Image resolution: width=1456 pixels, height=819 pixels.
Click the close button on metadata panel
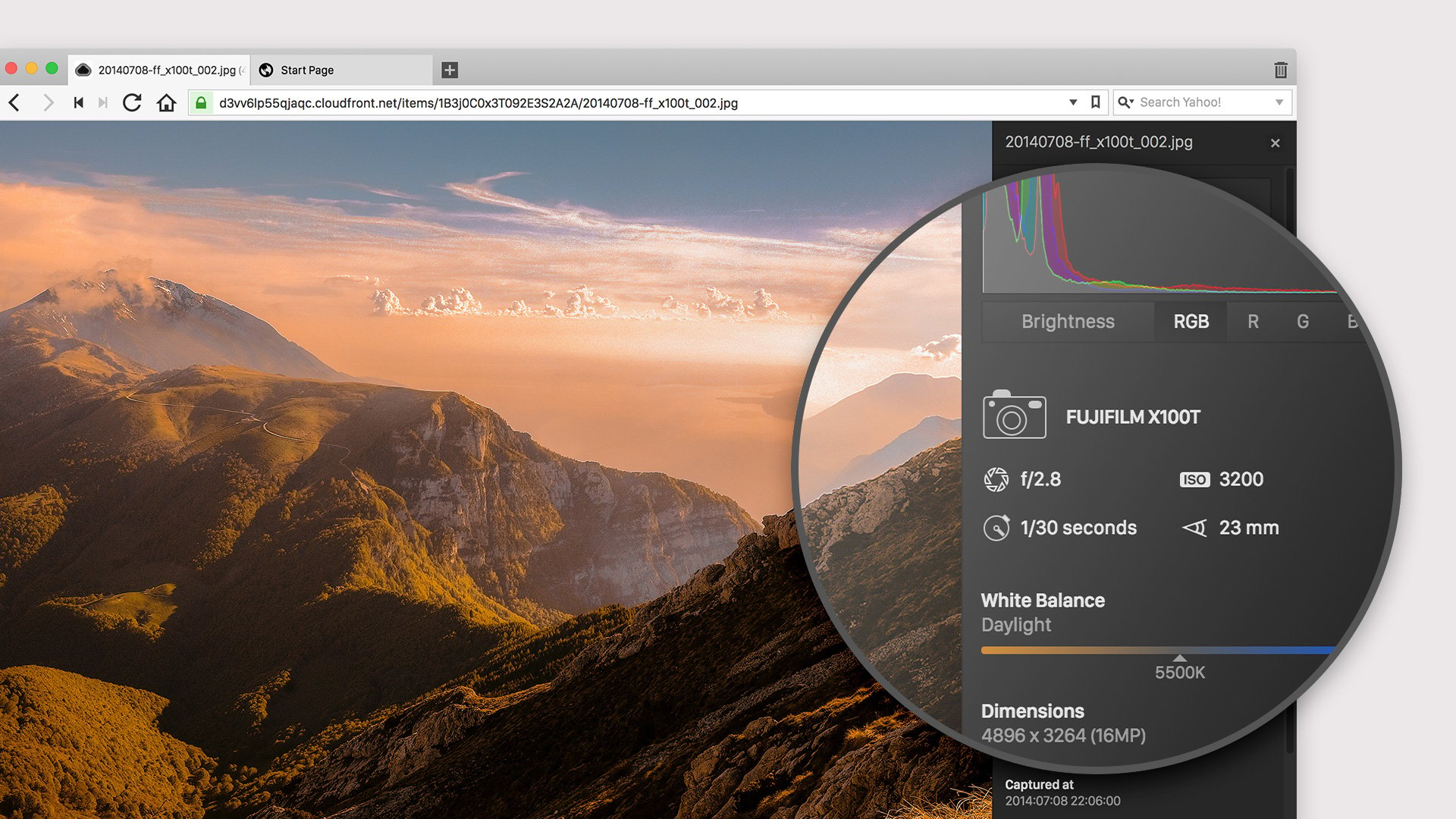(x=1276, y=142)
